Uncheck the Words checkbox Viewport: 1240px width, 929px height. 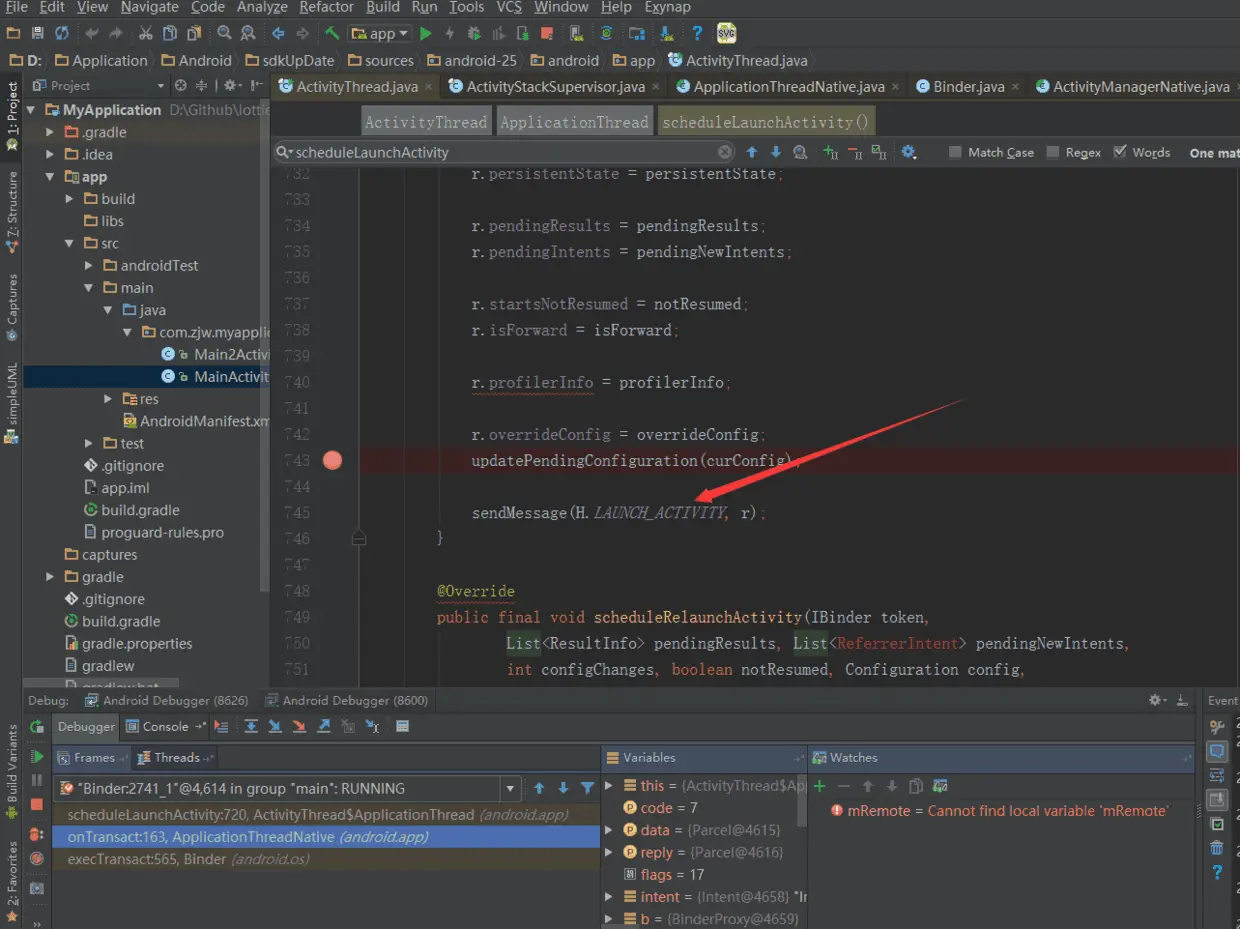pyautogui.click(x=1120, y=152)
